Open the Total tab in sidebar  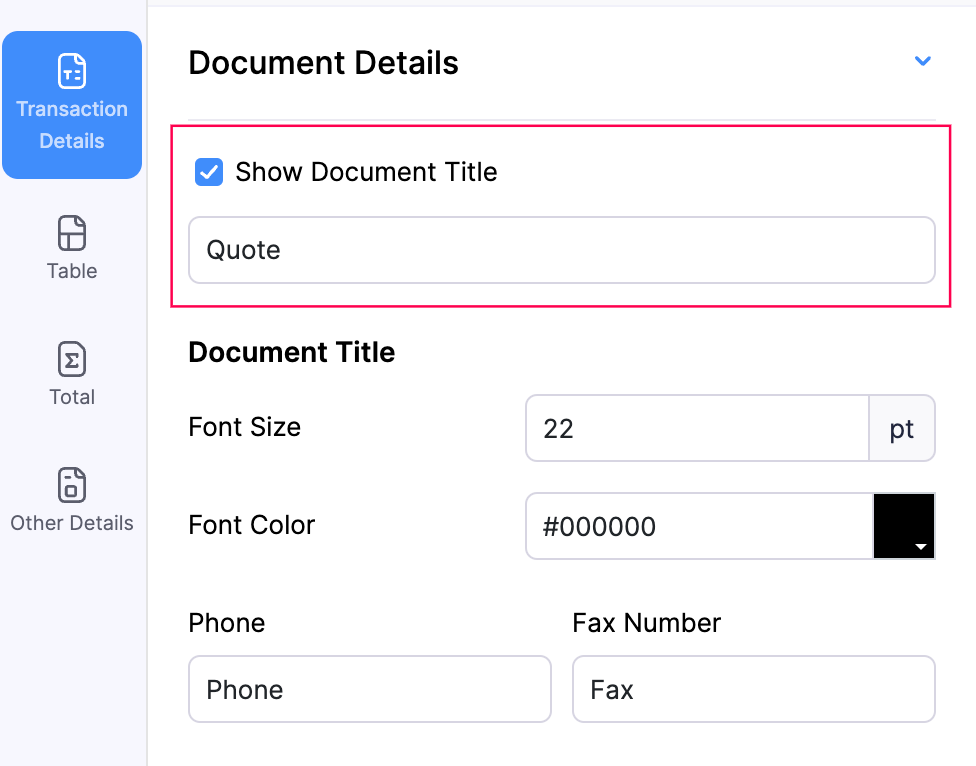(x=71, y=372)
